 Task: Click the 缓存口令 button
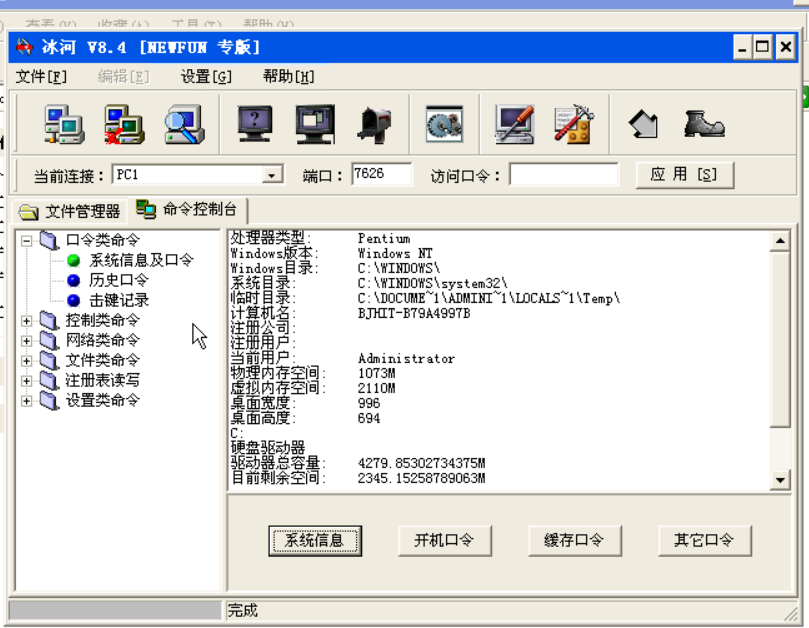574,541
